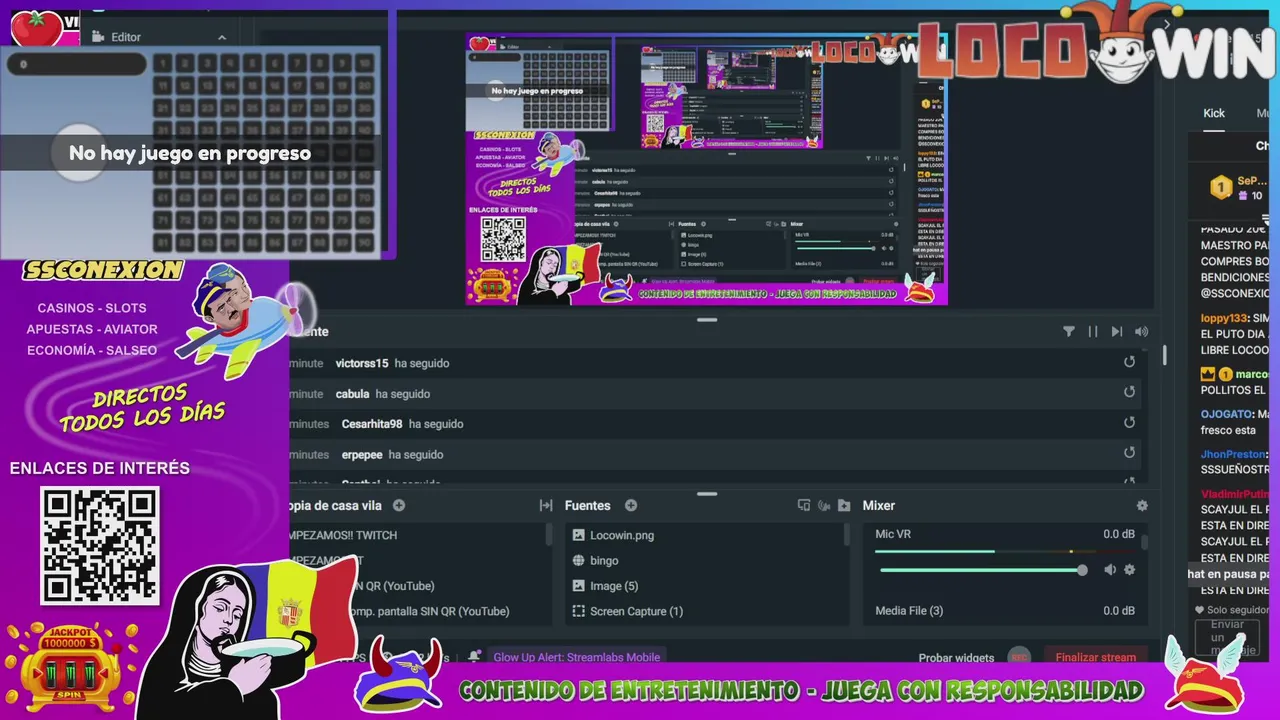
Task: Click the stream preview canvas thumbnail
Action: click(705, 170)
